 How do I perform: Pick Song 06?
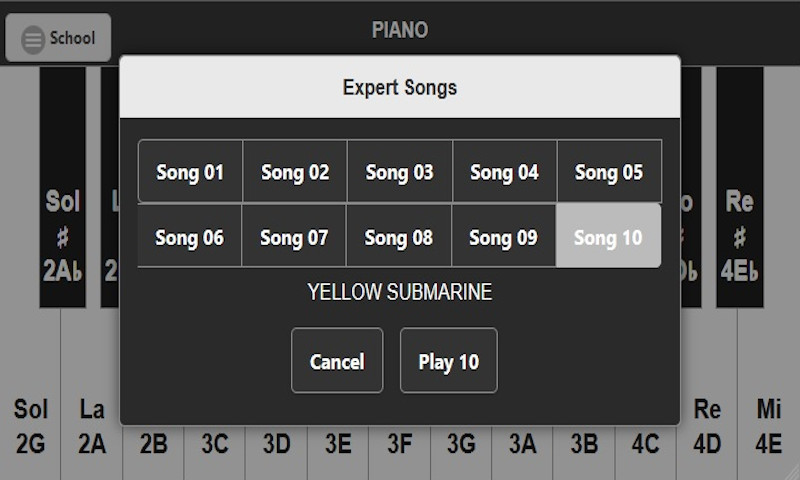[x=190, y=237]
